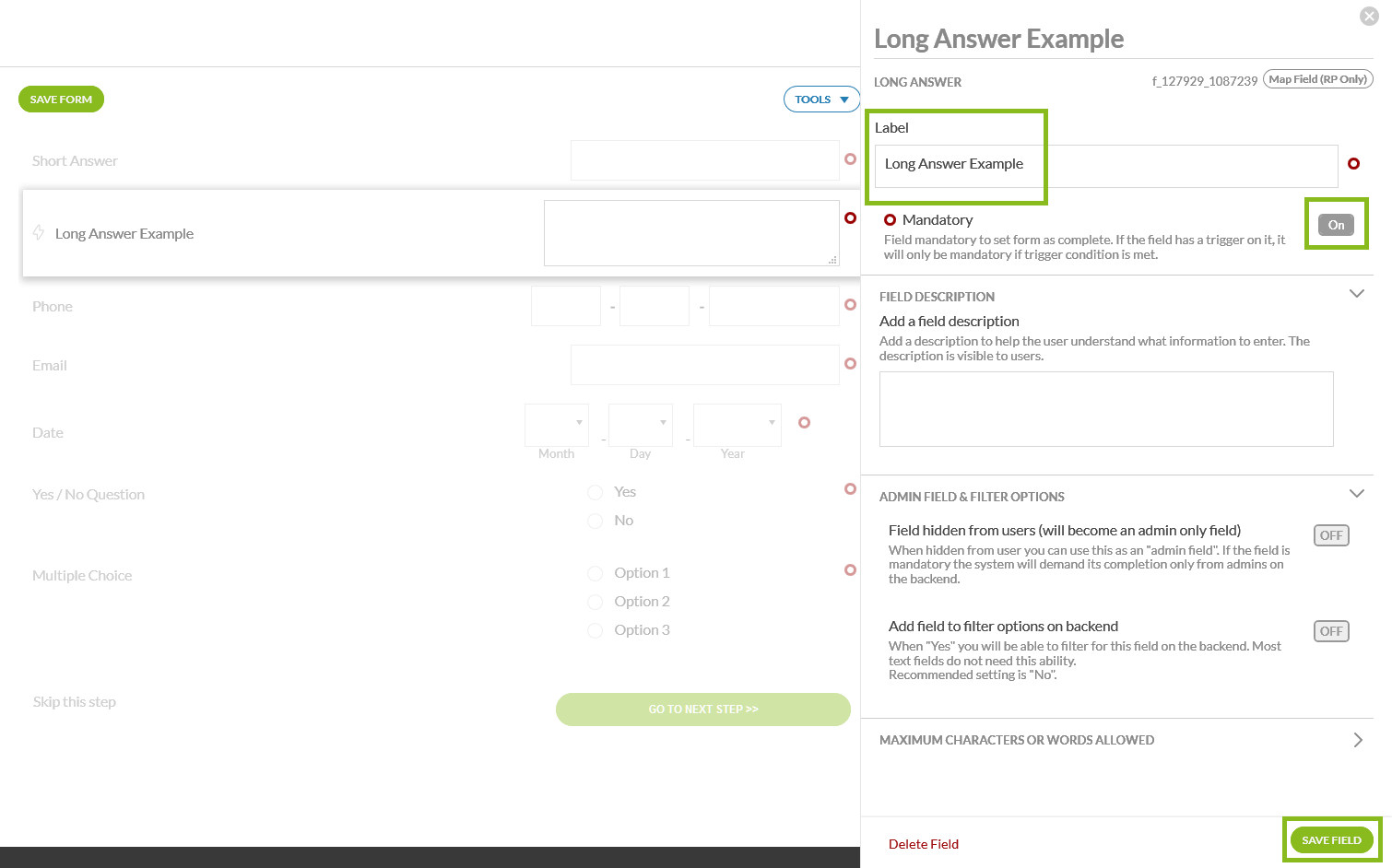
Task: Expand Maximum Characters or Words Allowed section
Action: (1357, 740)
